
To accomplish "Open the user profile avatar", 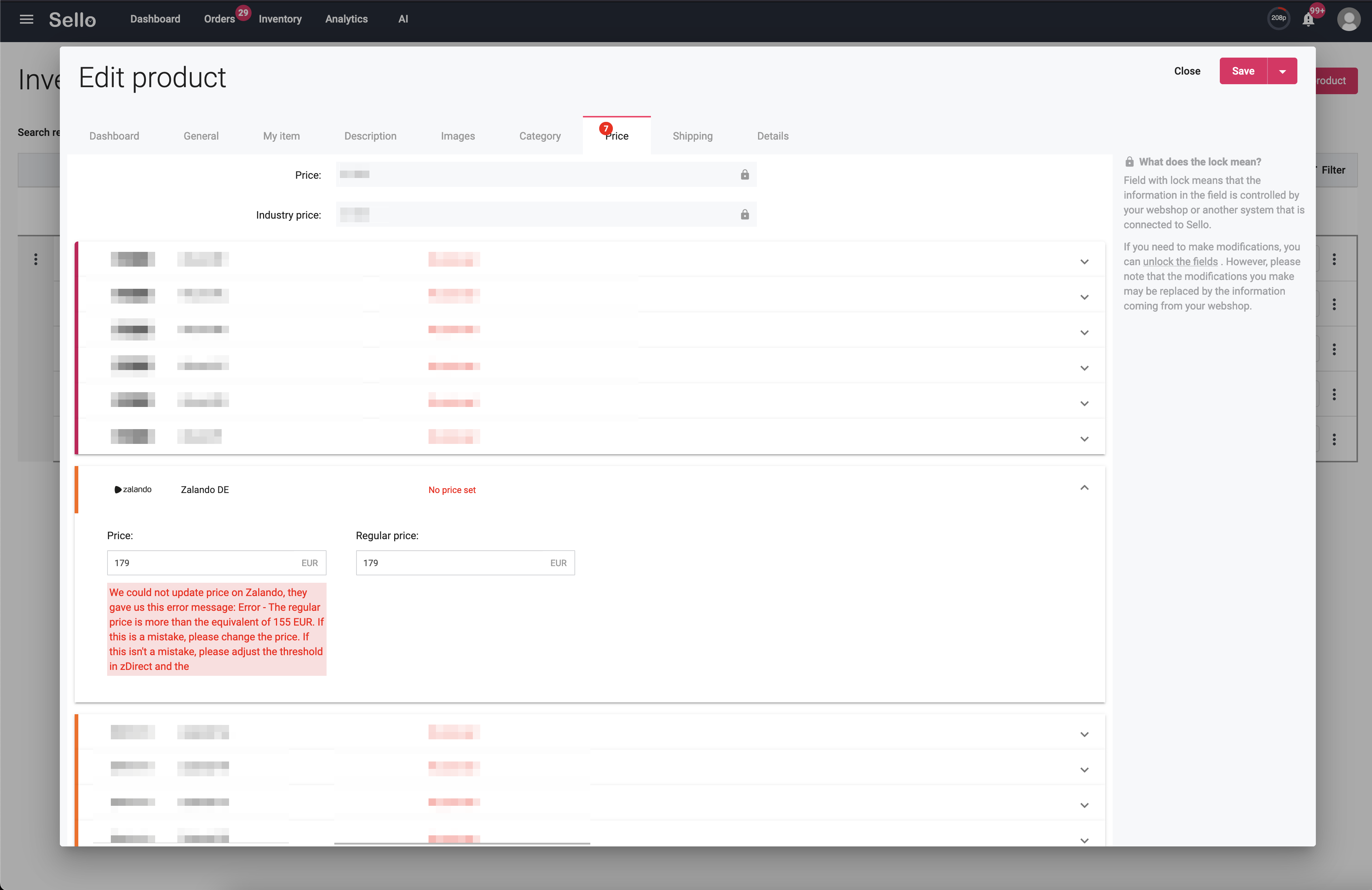I will (1349, 19).
